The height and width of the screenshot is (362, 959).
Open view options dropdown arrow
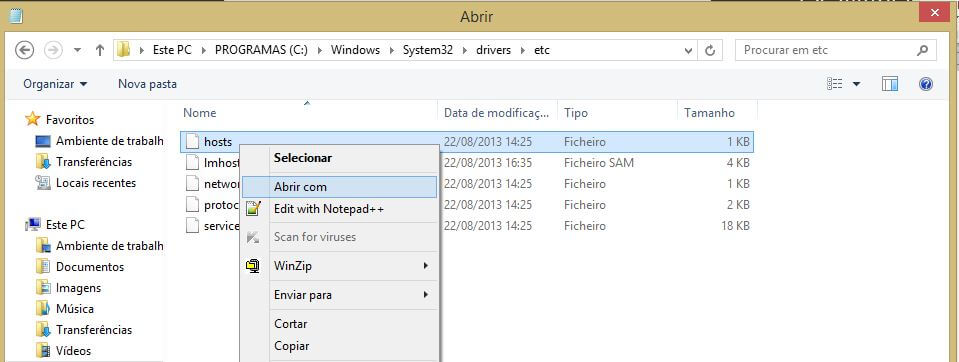856,84
